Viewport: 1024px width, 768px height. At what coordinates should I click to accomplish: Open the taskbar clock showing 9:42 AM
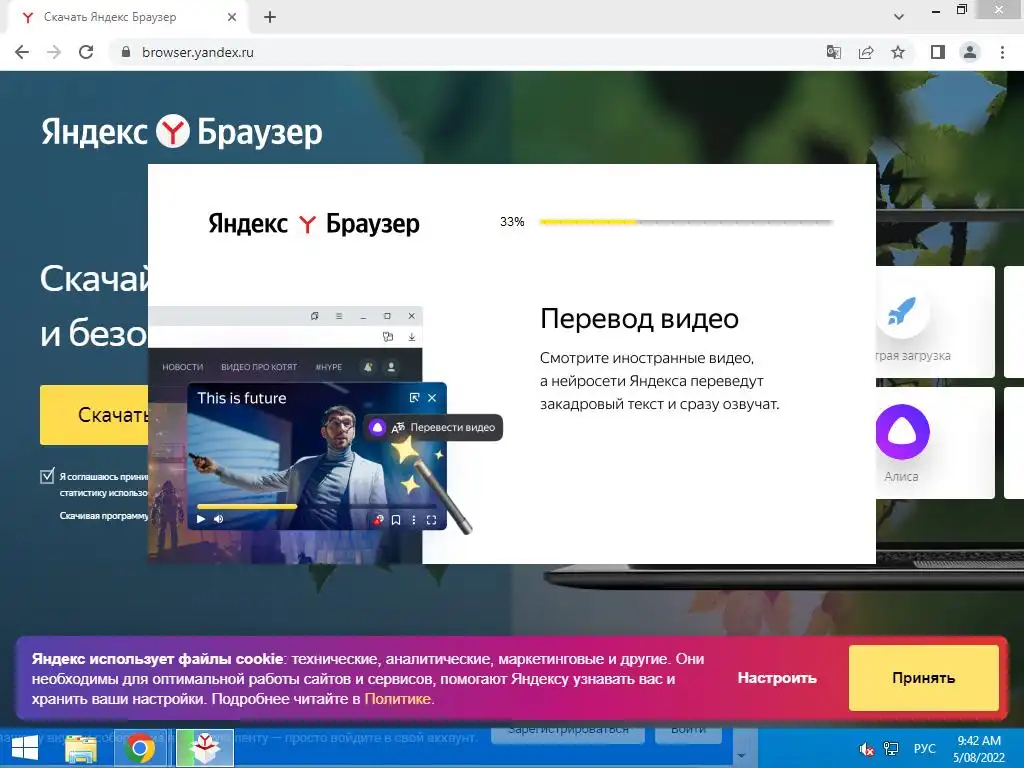click(x=978, y=749)
